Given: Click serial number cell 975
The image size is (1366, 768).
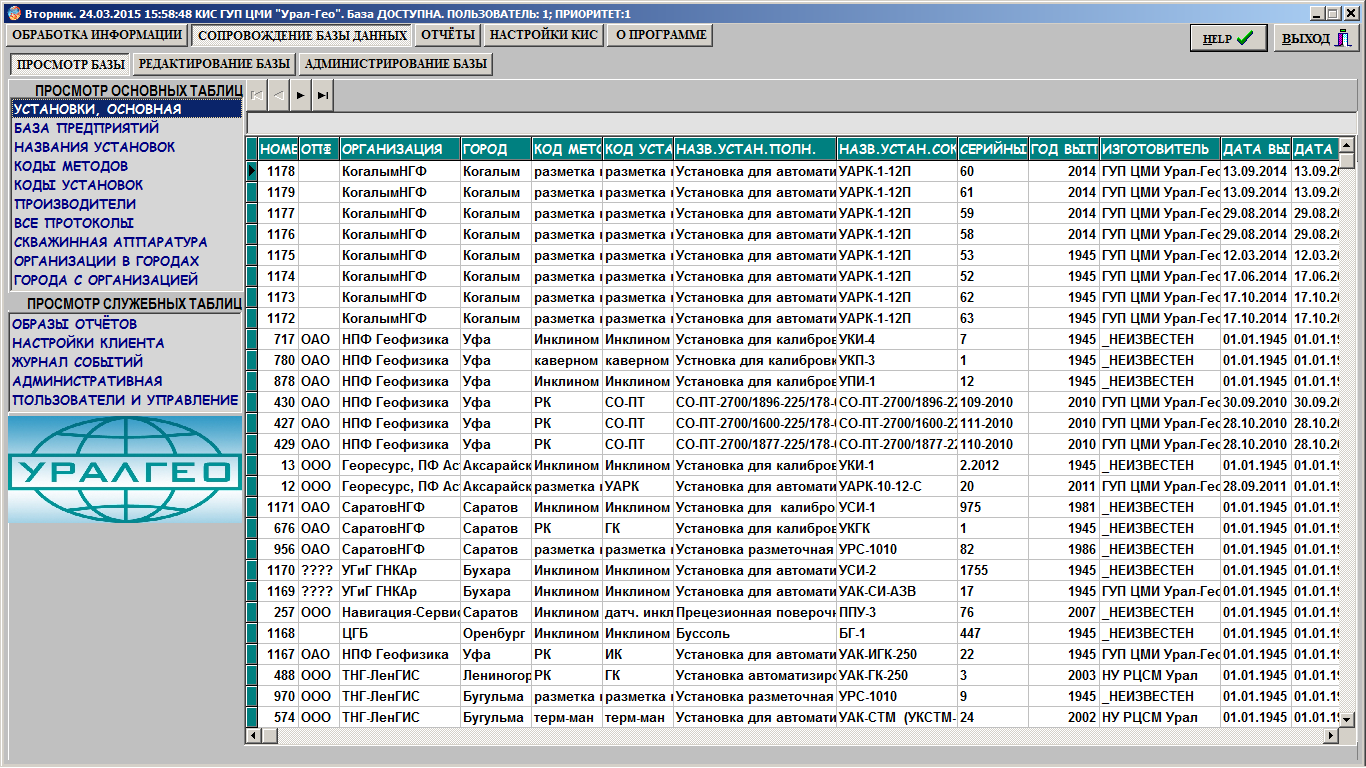Looking at the screenshot, I should [992, 507].
